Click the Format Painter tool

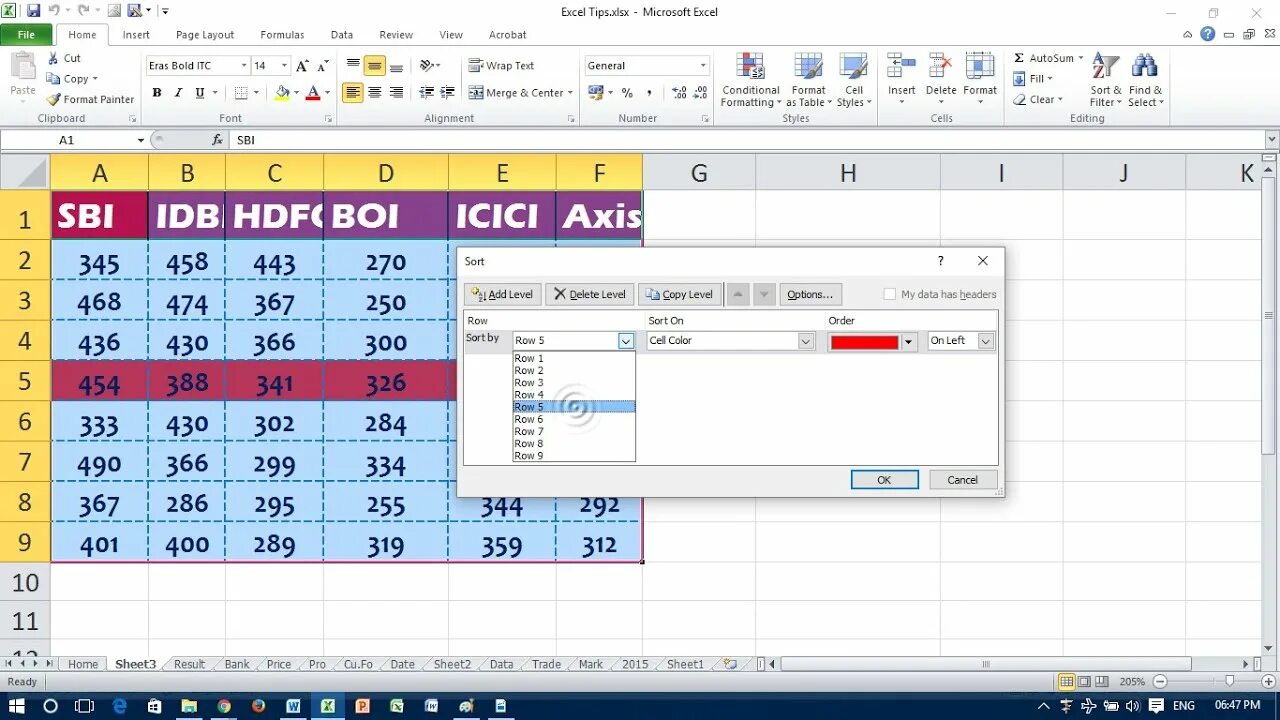(90, 99)
